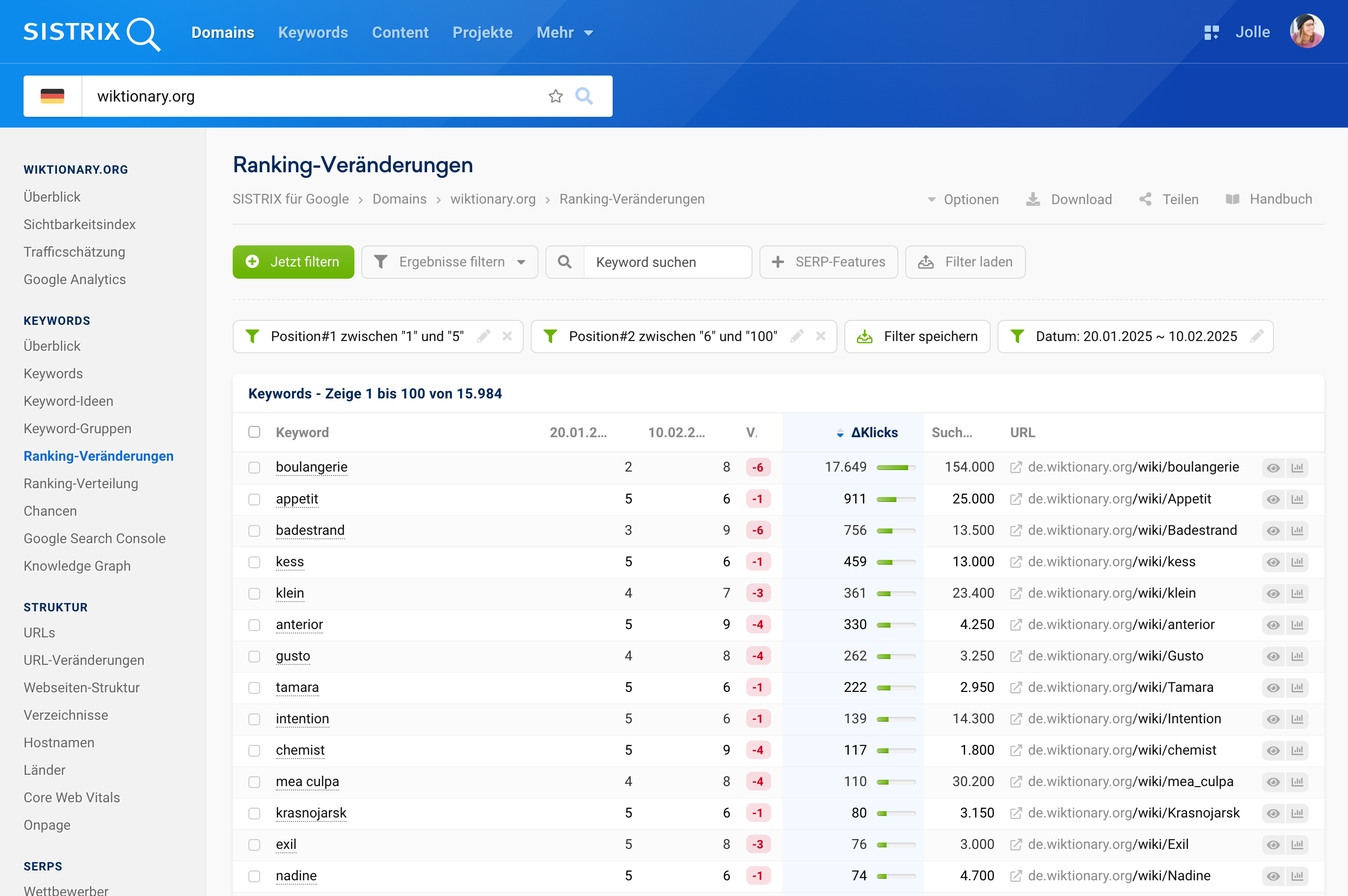This screenshot has width=1348, height=896.
Task: Go to Ranking-Verteilung in sidebar
Action: point(81,483)
